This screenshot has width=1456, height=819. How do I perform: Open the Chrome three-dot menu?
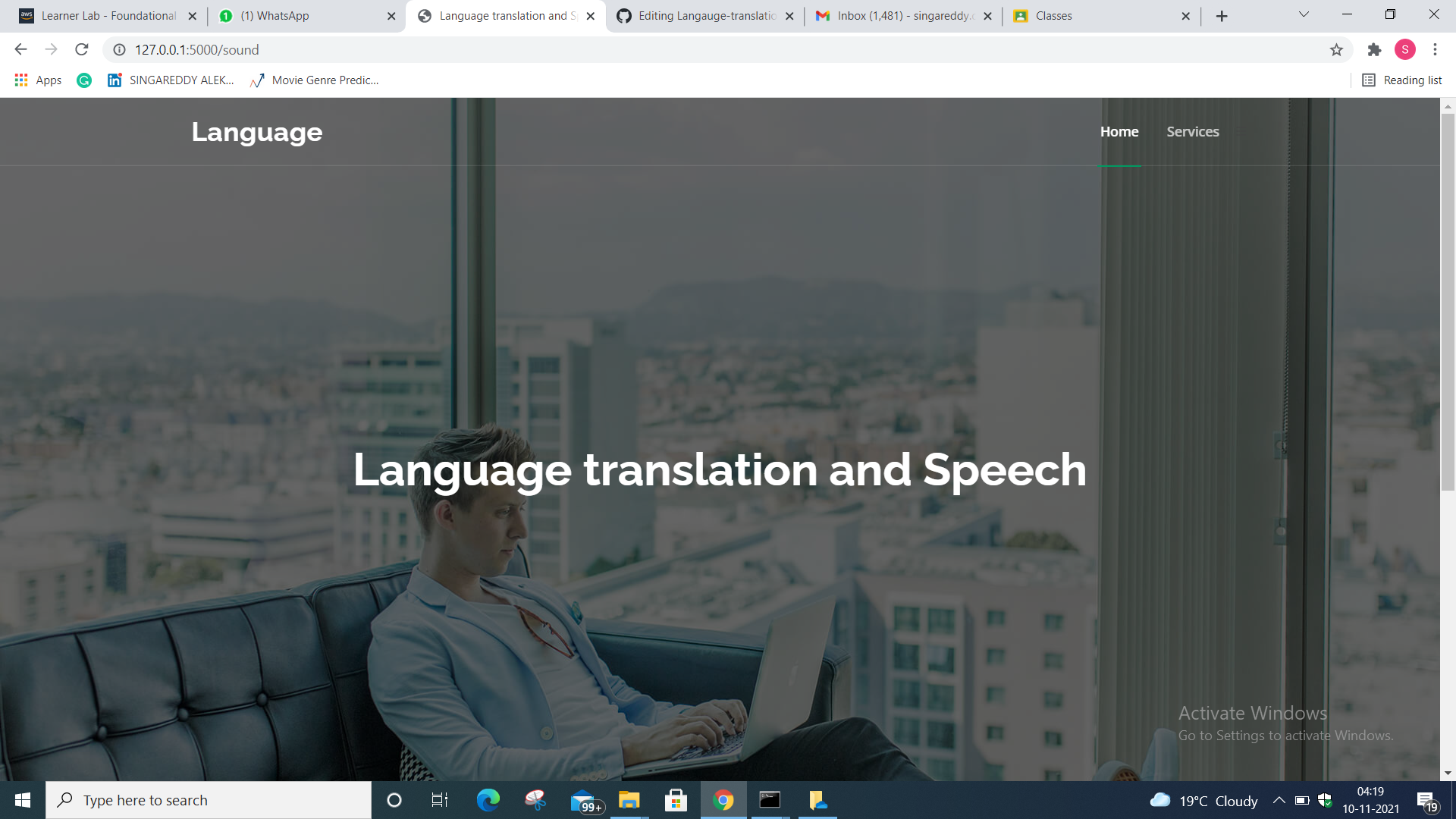click(x=1435, y=49)
